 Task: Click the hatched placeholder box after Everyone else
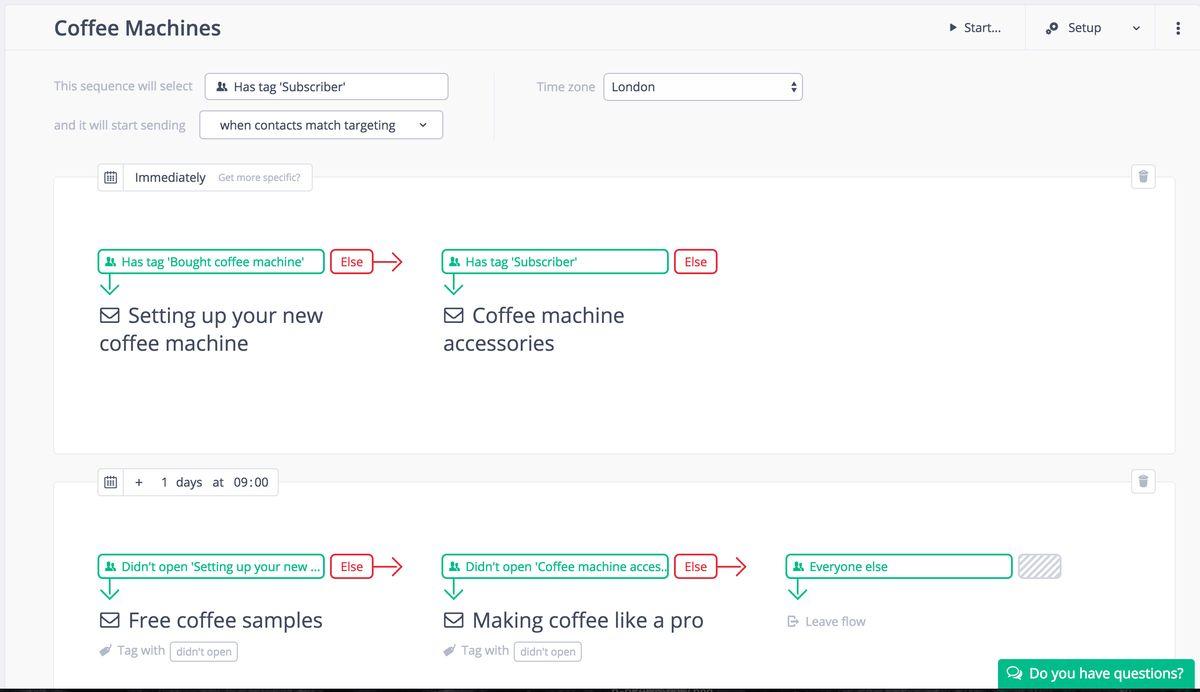click(1040, 567)
